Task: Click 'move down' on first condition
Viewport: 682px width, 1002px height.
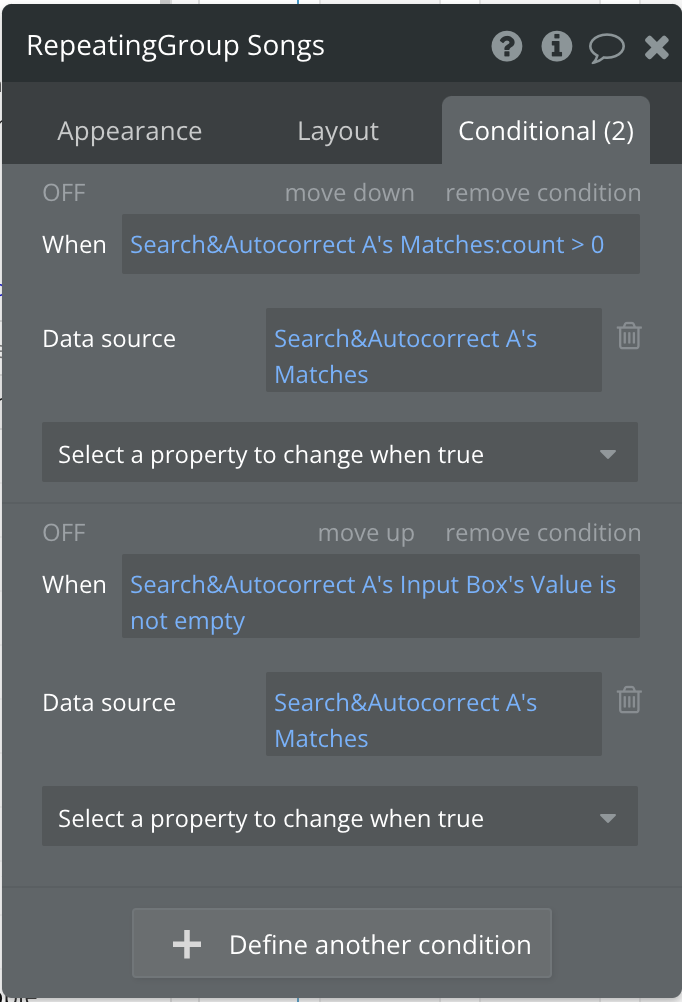Action: click(x=349, y=193)
